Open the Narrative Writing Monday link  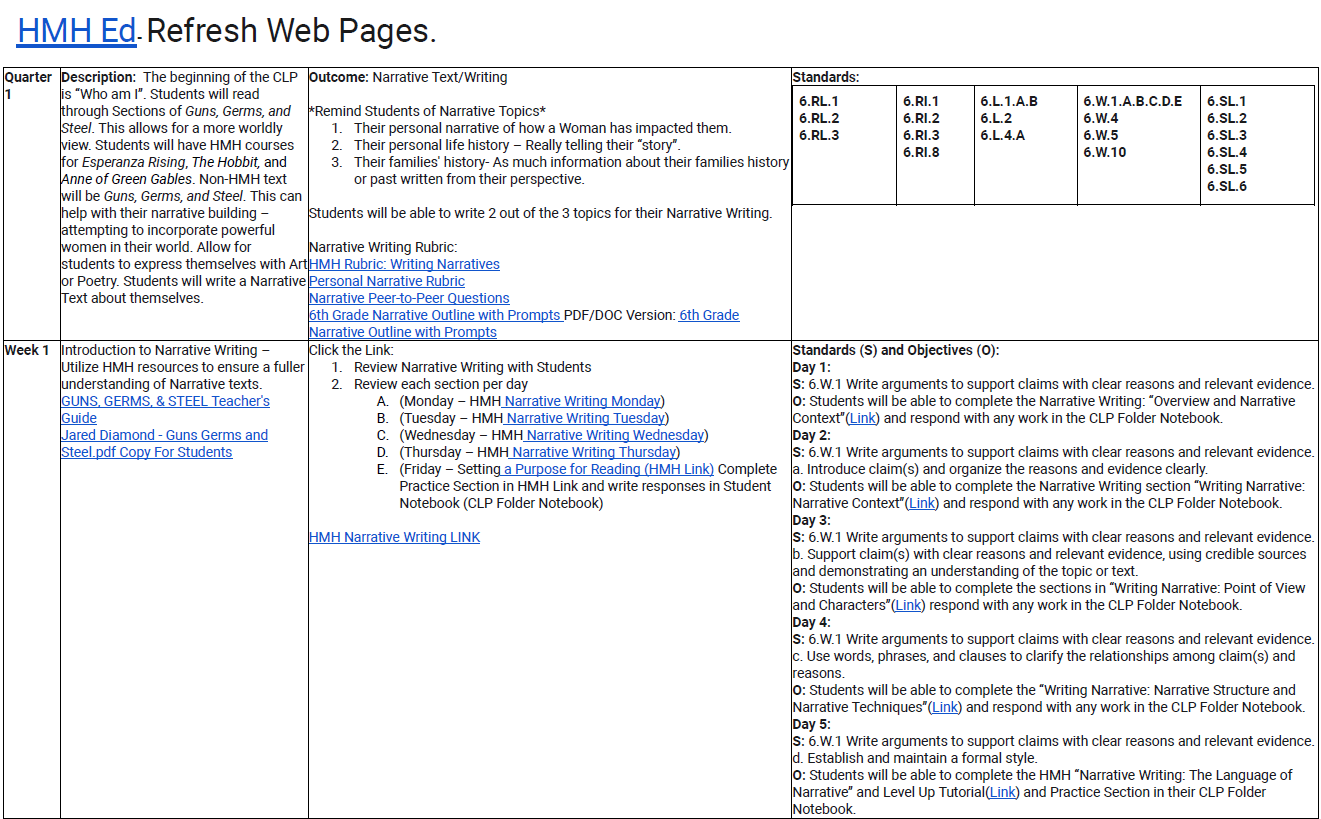point(583,400)
